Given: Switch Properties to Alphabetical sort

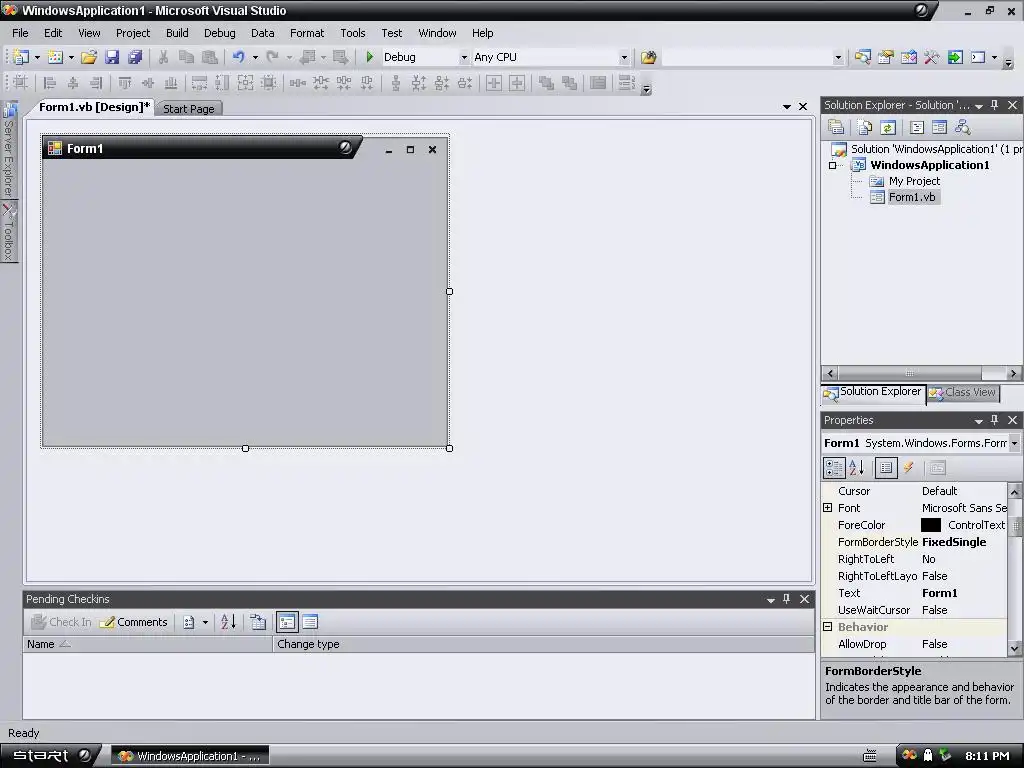Looking at the screenshot, I should tap(857, 468).
